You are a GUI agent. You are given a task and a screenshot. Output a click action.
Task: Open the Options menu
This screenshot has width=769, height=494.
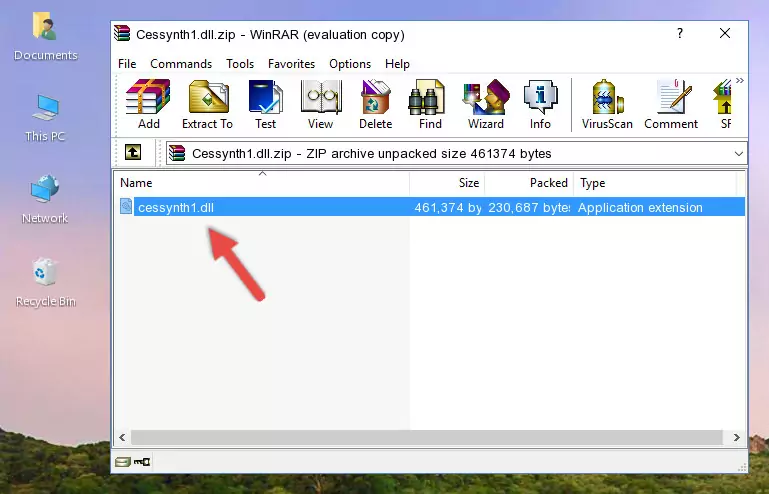[350, 64]
